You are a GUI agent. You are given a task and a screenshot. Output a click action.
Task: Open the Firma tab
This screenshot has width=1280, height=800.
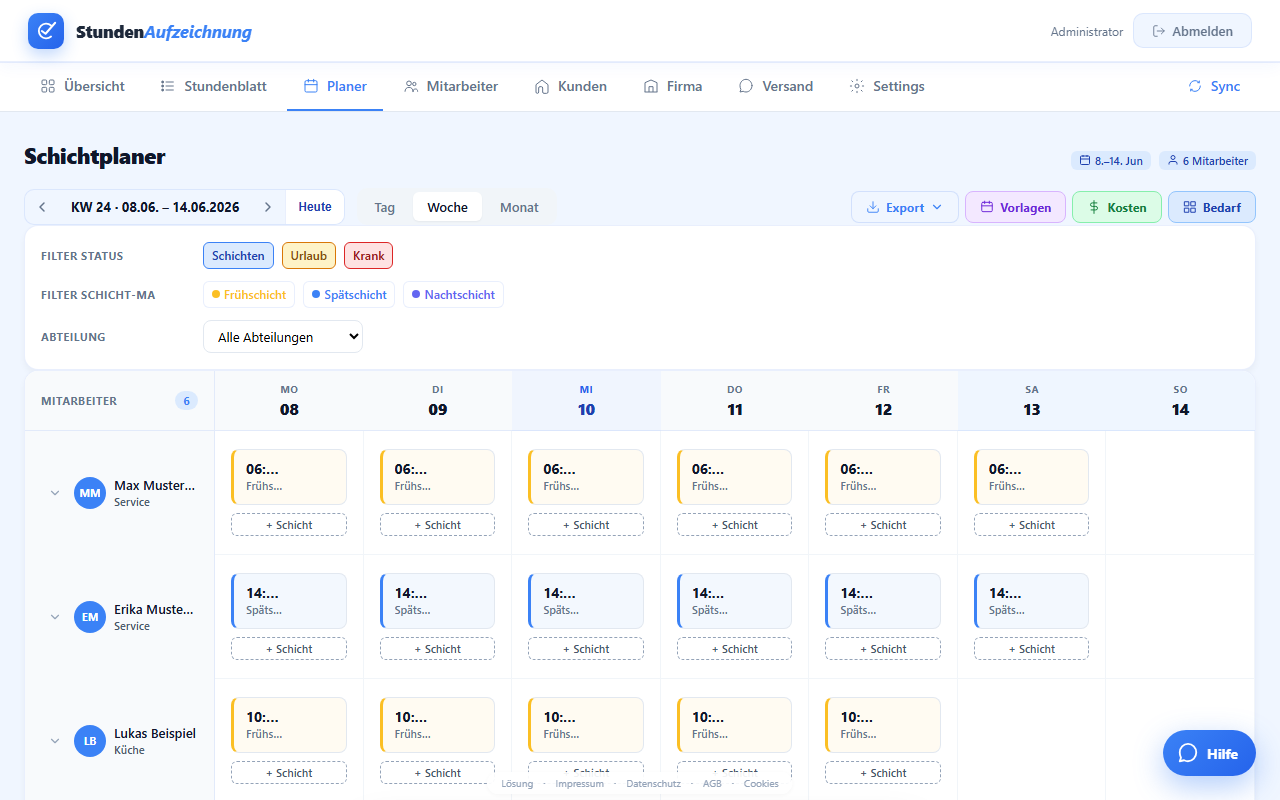(673, 86)
